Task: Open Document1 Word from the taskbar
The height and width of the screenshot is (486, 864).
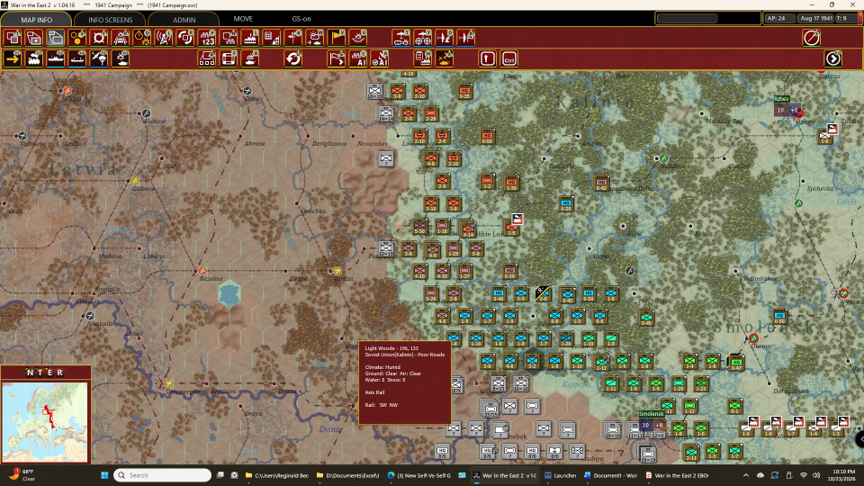Action: 610,475
